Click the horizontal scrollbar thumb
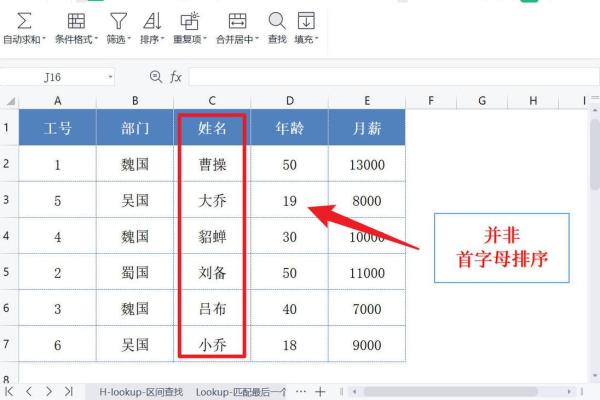 point(450,392)
